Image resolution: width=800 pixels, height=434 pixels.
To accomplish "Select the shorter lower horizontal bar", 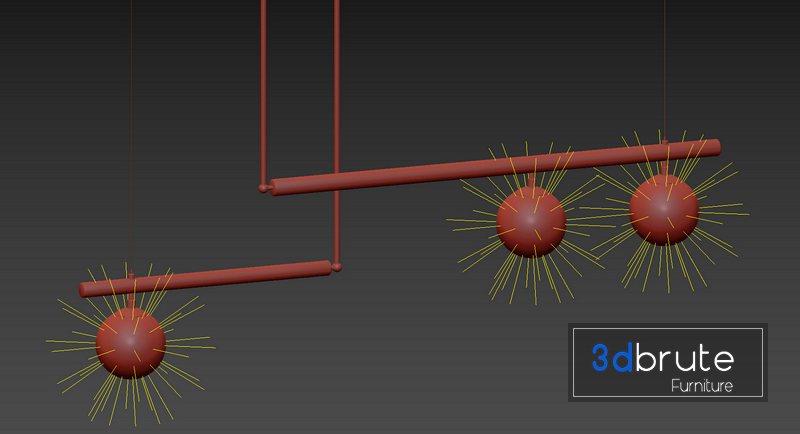I will coord(206,278).
